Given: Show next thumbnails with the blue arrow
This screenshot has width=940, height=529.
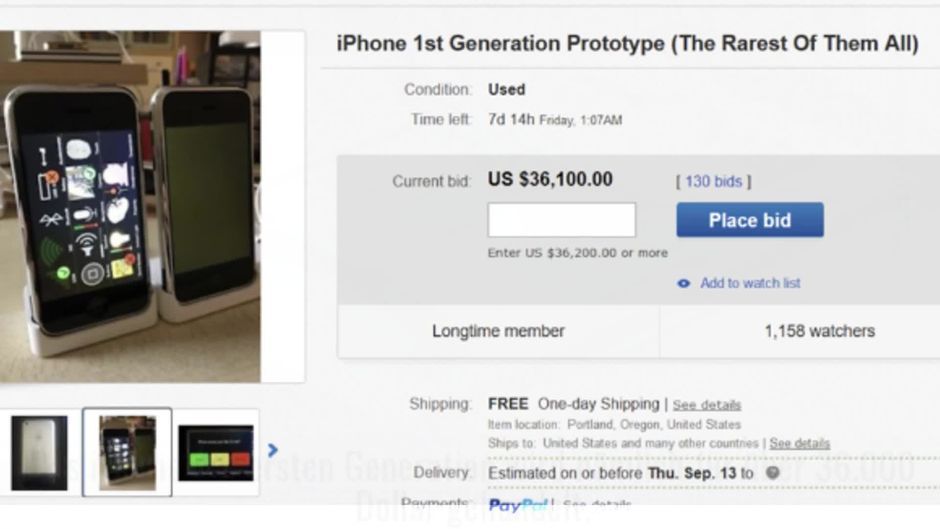Looking at the screenshot, I should 273,450.
